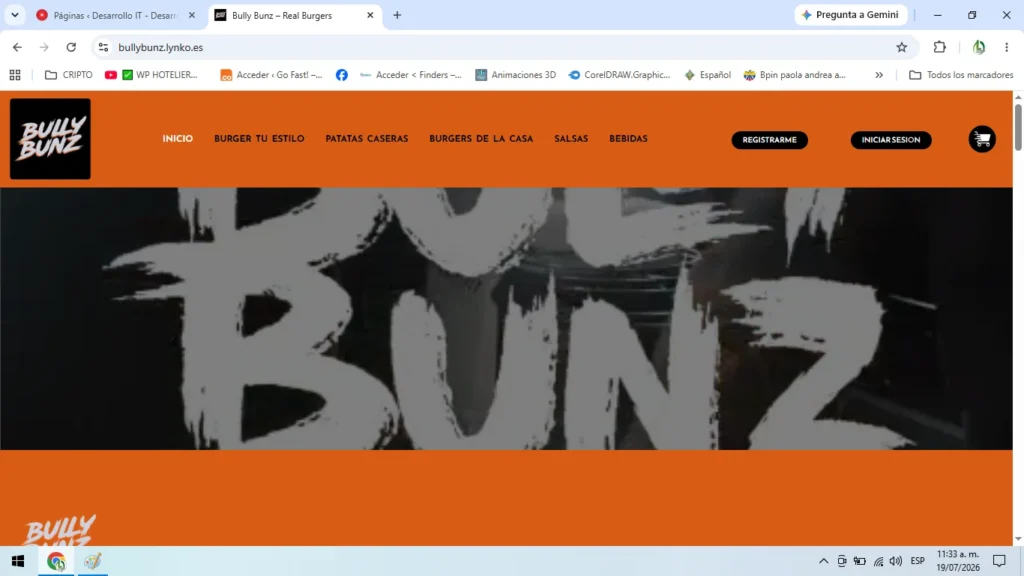The width and height of the screenshot is (1024, 576).
Task: Open the Acceder Go Fast bookmark
Action: (272, 75)
